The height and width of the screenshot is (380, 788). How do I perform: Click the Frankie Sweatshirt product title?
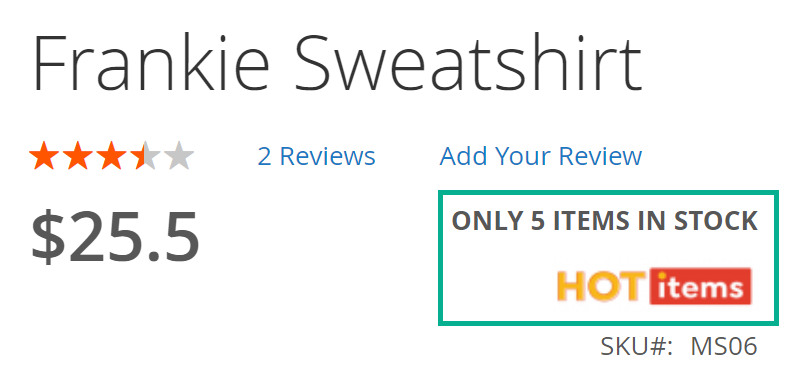[337, 62]
